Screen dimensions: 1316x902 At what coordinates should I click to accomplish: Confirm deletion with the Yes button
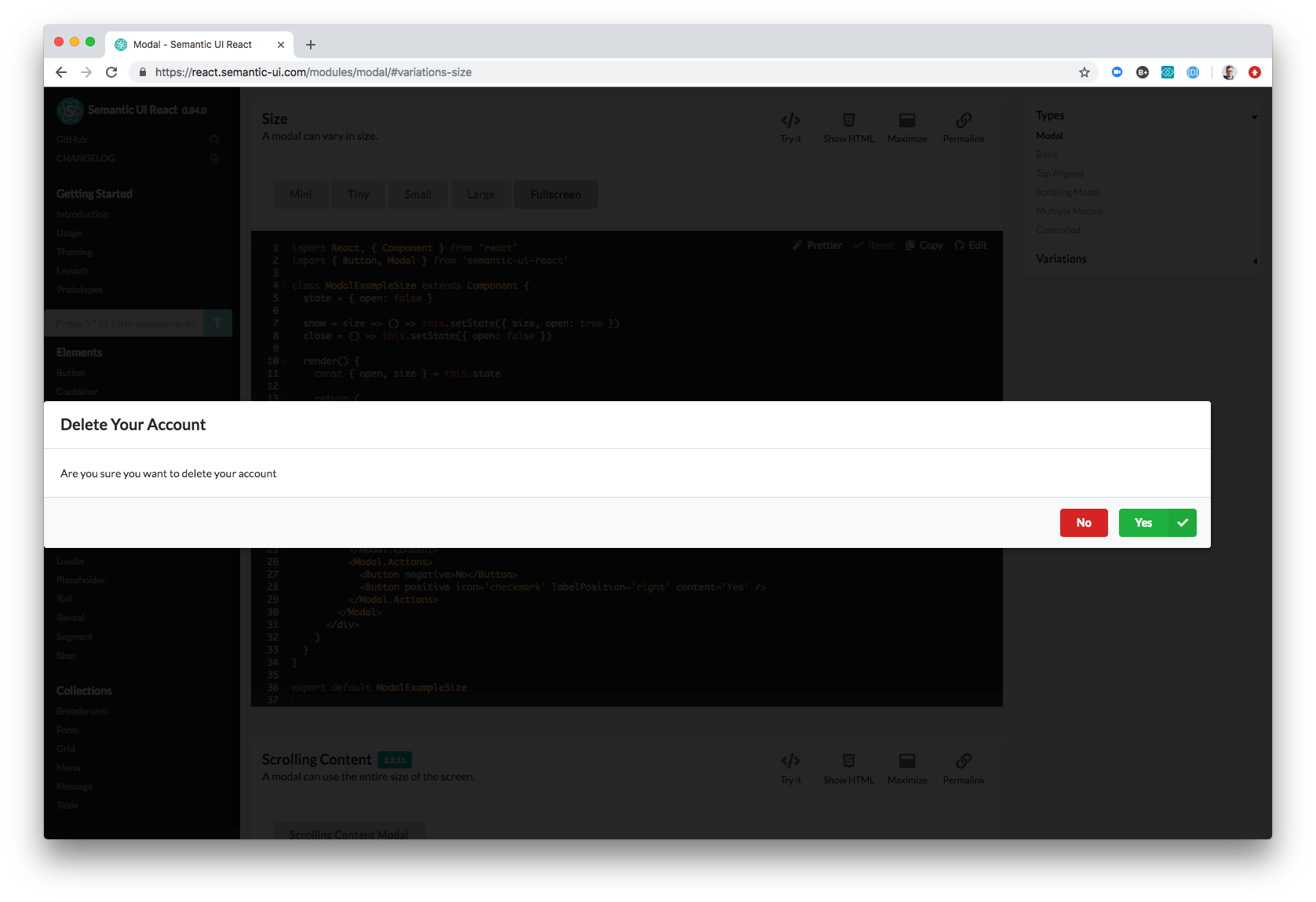1143,522
